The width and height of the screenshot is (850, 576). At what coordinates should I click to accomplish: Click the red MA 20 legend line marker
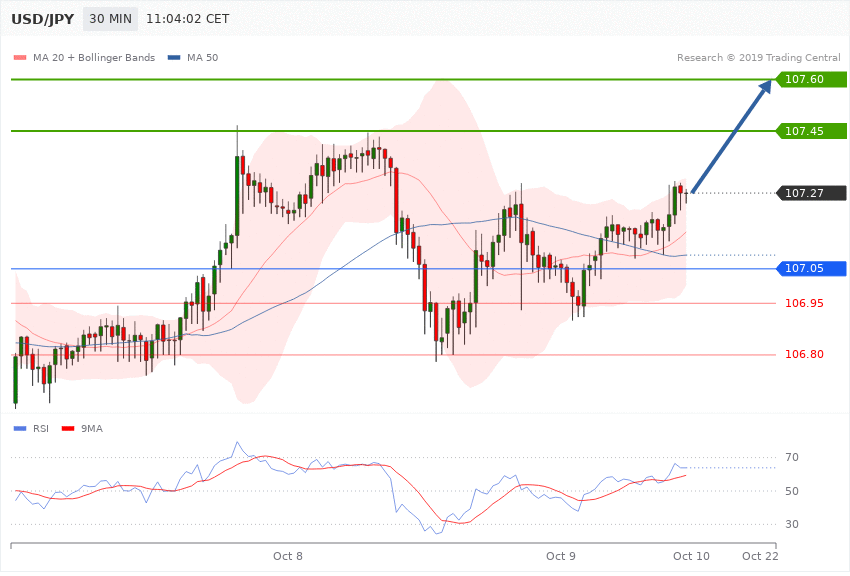(x=19, y=58)
